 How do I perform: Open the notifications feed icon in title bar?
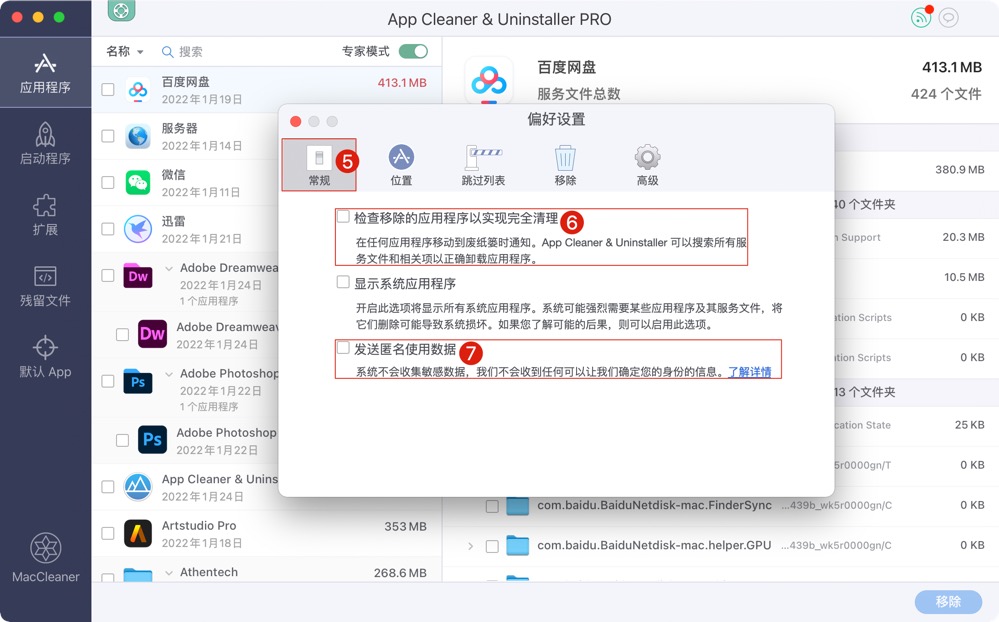921,17
